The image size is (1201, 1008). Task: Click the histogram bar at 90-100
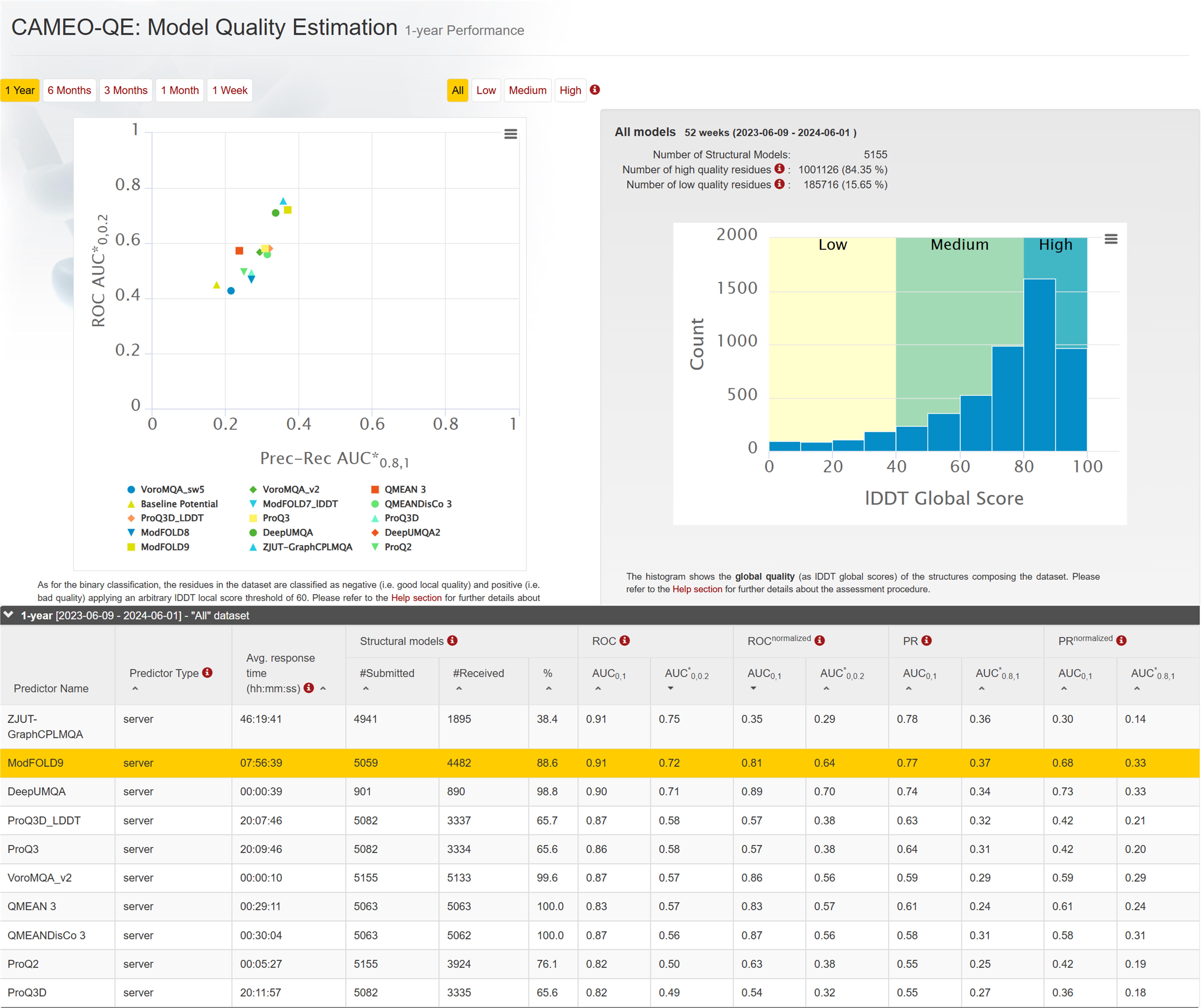point(1071,400)
